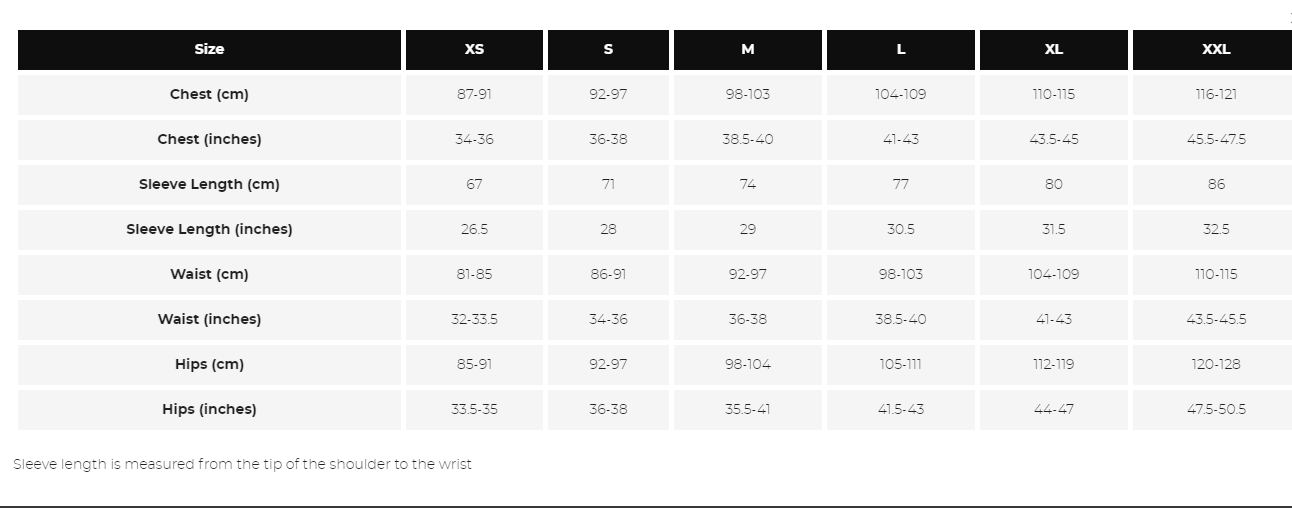
Task: Click the Waist (inches) row label
Action: tap(209, 319)
